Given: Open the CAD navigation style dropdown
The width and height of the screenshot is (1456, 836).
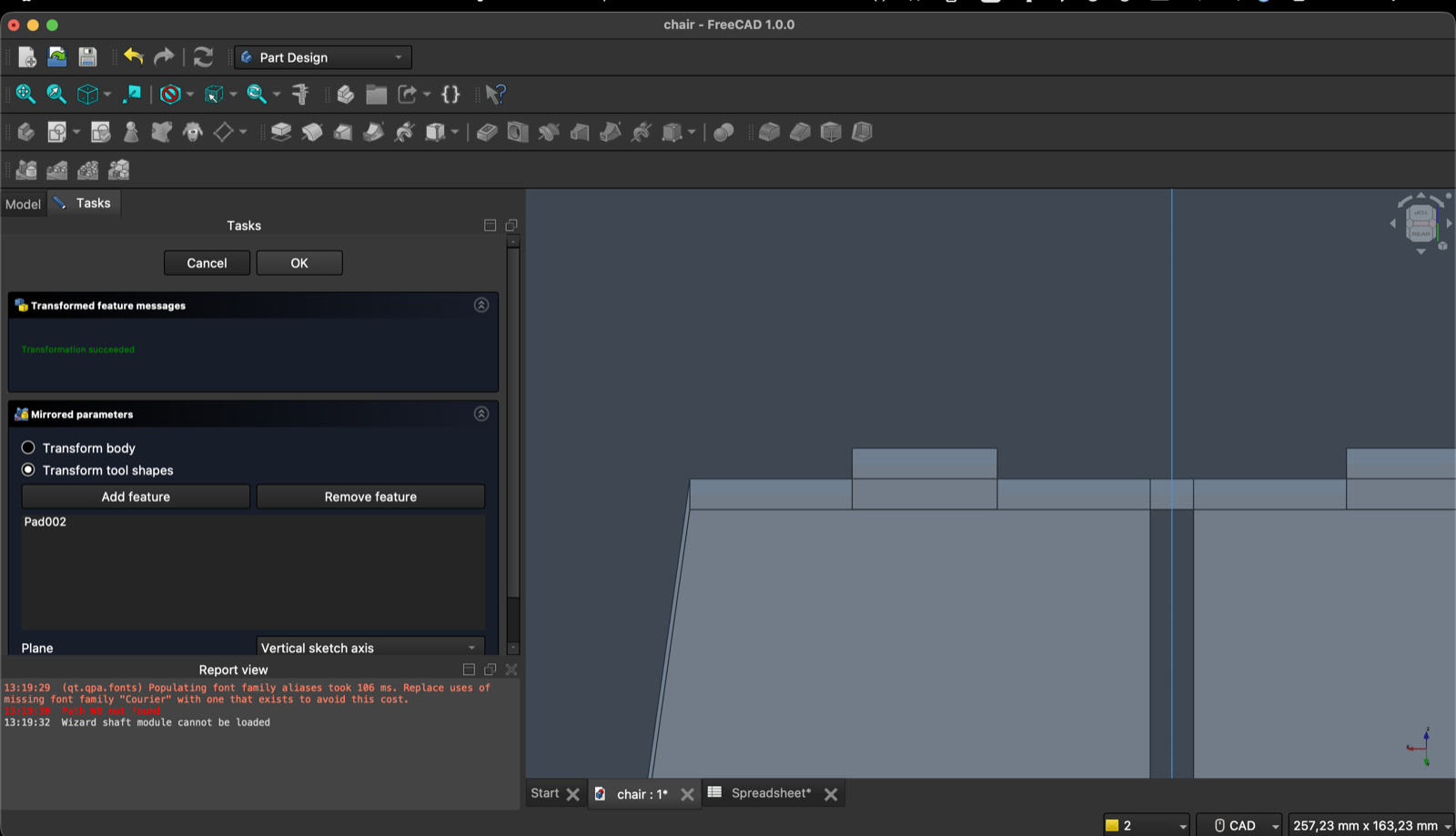Looking at the screenshot, I should [1239, 825].
